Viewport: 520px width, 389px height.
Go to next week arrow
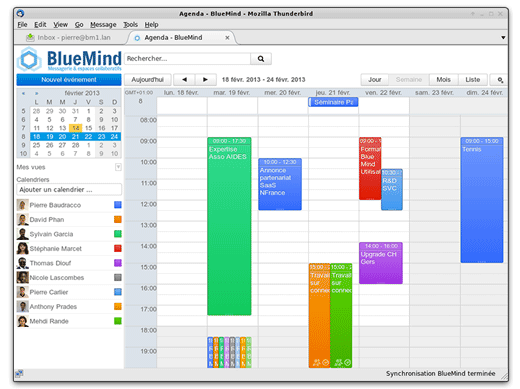pyautogui.click(x=206, y=80)
